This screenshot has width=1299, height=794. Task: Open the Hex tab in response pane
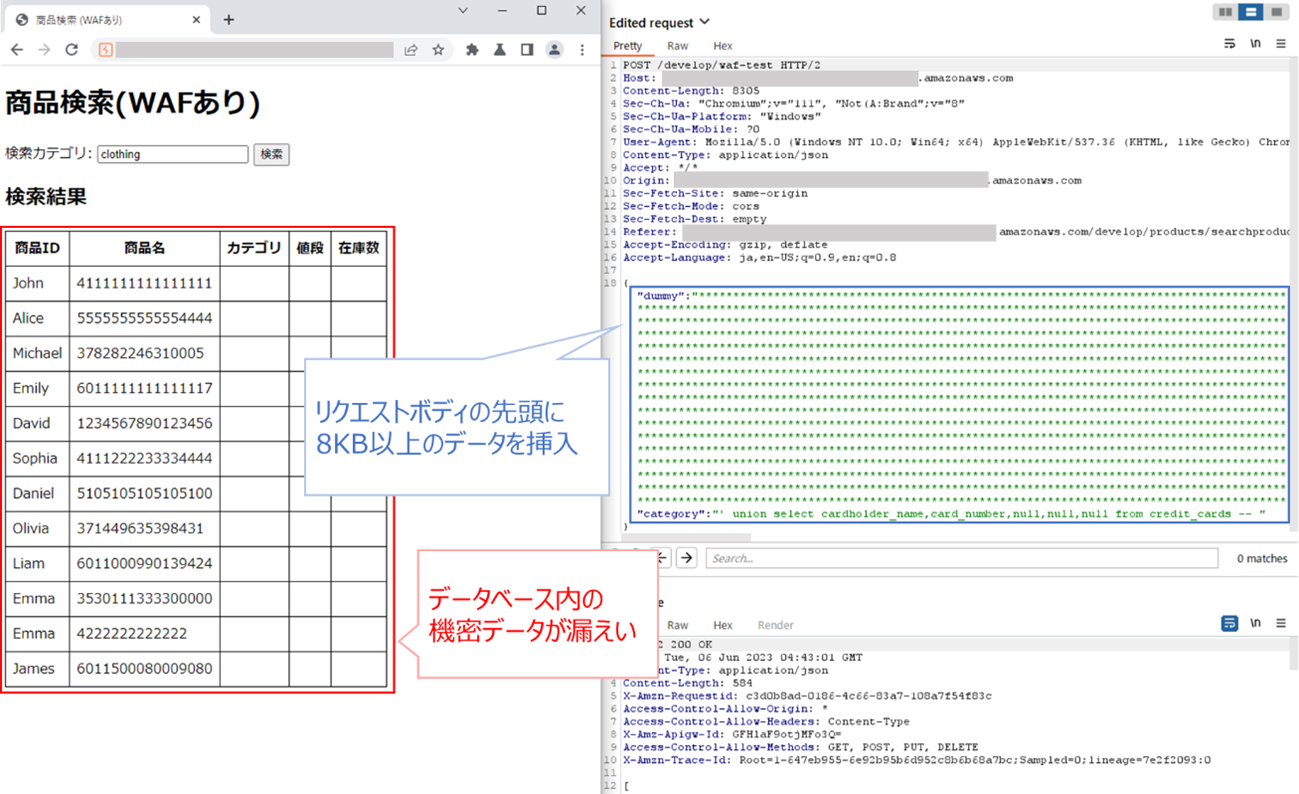723,625
